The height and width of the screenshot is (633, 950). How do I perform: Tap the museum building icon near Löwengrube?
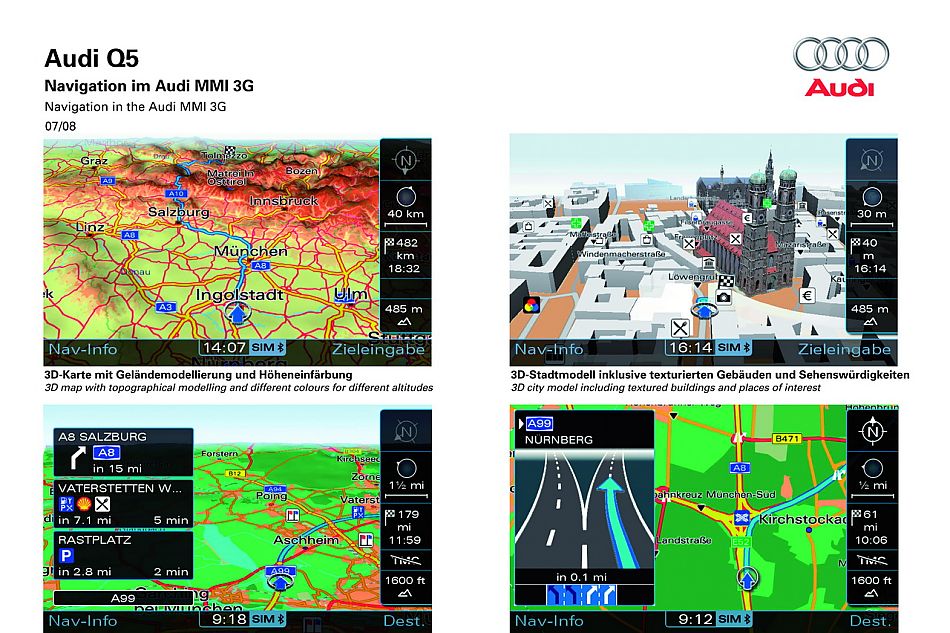(x=708, y=264)
